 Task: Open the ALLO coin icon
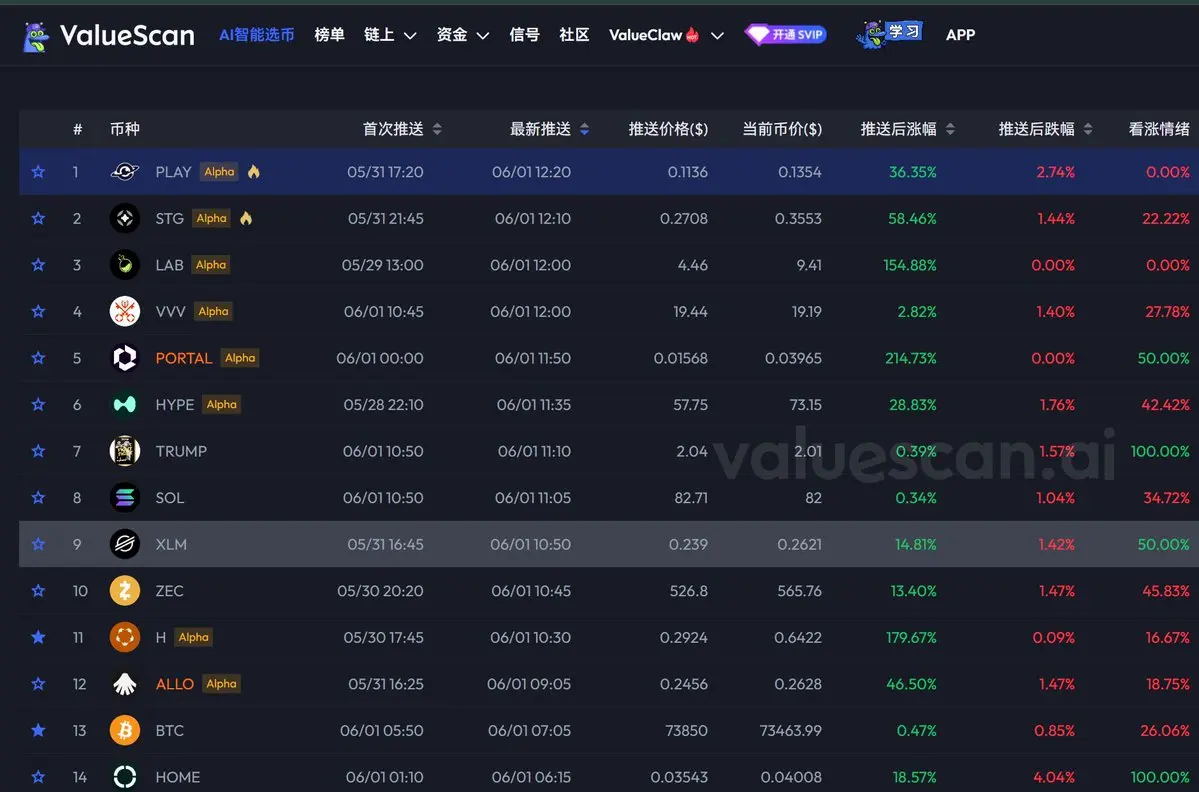[x=125, y=684]
